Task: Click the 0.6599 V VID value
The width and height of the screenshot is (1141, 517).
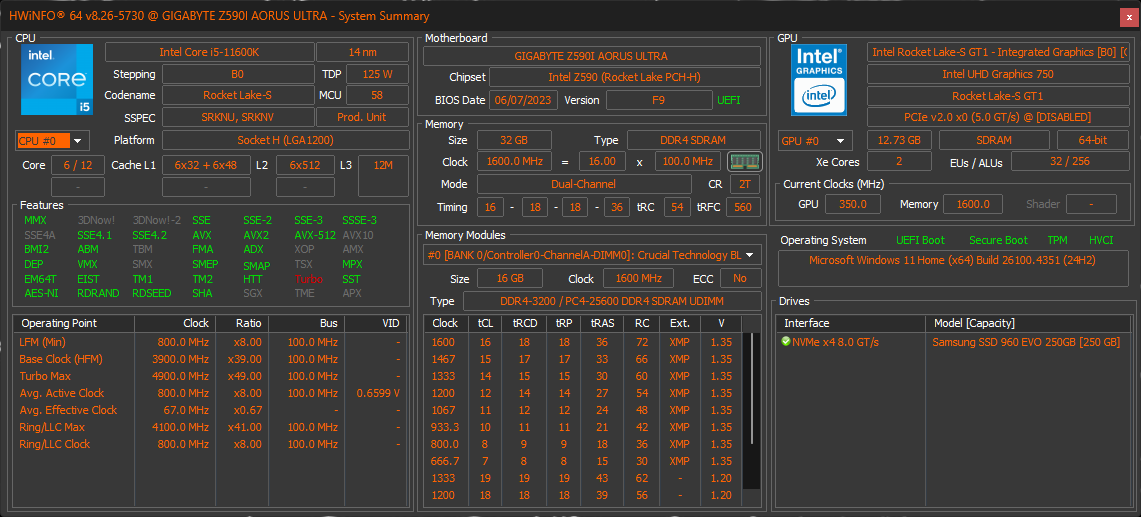Action: tap(378, 393)
